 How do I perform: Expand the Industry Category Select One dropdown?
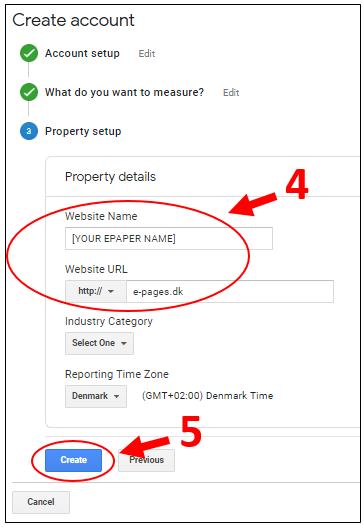click(x=99, y=343)
